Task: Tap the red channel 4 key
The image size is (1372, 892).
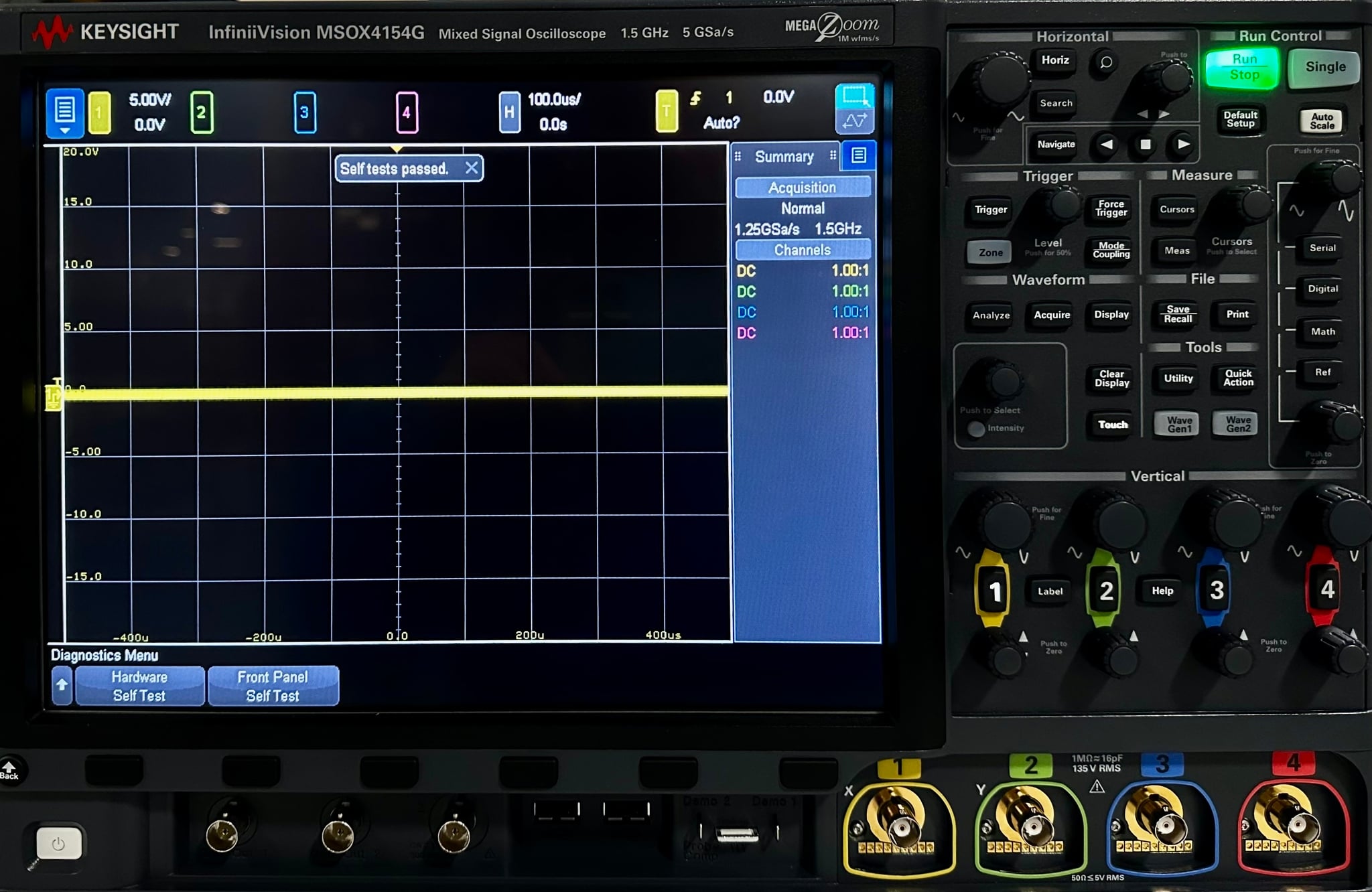Action: (1326, 589)
